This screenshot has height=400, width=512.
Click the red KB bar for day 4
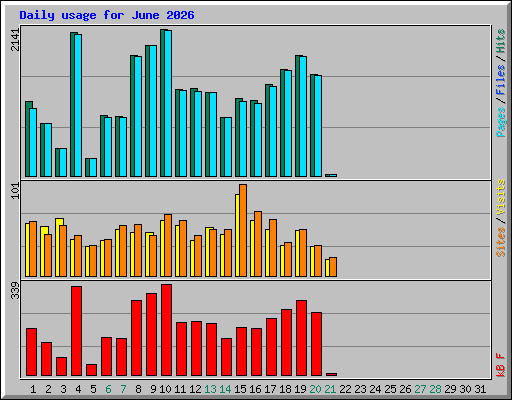tap(76, 331)
